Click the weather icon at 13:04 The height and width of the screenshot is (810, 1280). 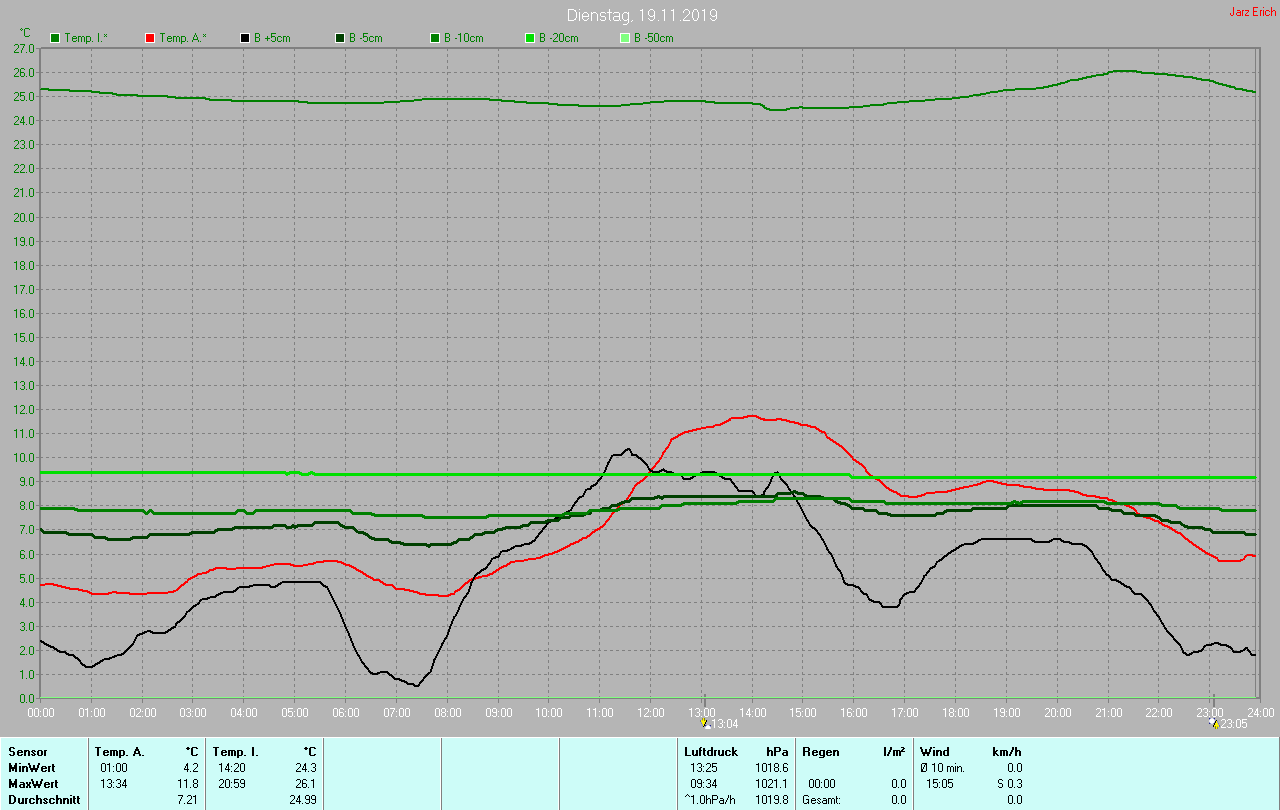[706, 723]
